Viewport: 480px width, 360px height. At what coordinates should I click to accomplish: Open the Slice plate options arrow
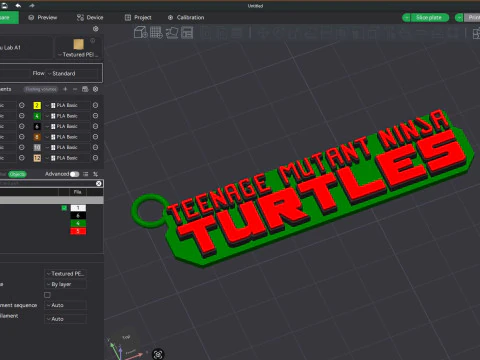coord(407,18)
